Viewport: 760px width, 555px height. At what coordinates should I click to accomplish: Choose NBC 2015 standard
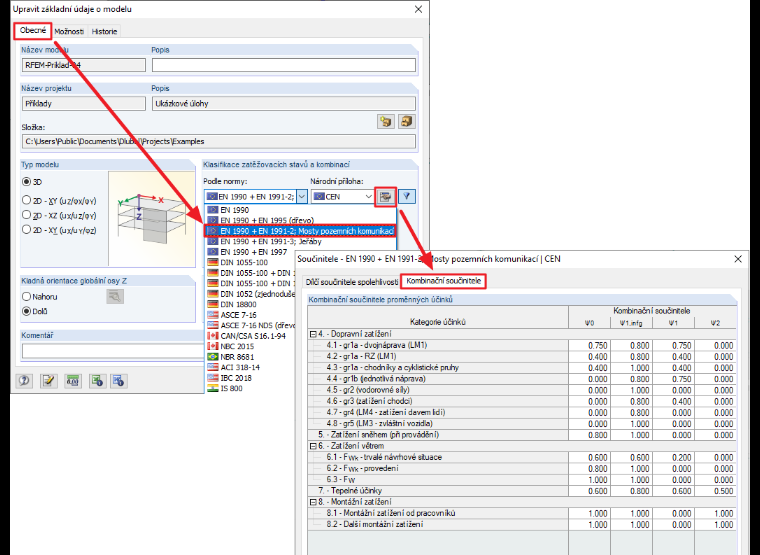(251, 347)
